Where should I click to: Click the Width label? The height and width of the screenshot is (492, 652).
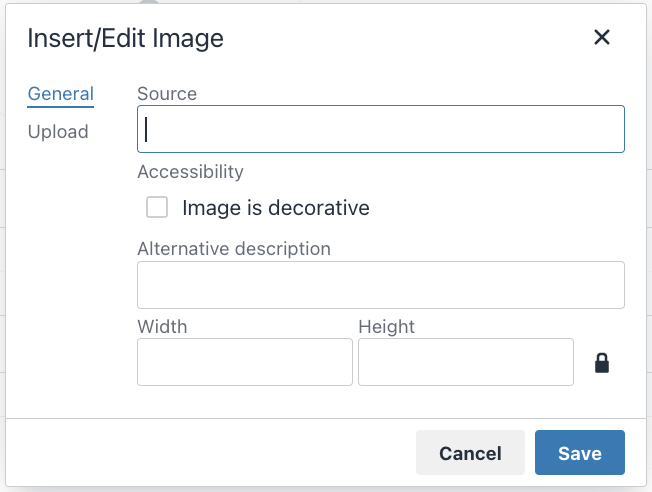point(162,326)
